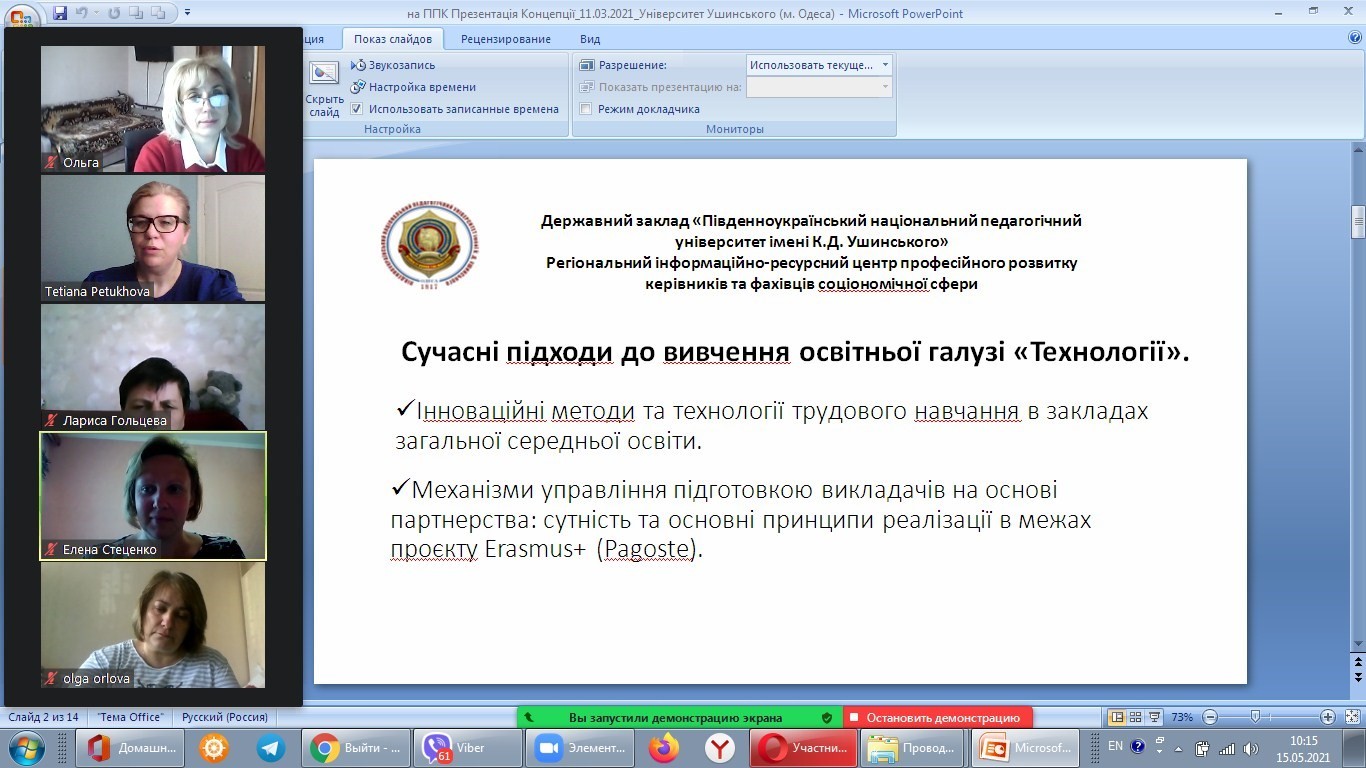This screenshot has width=1366, height=768.
Task: Select olga orlova's video thumbnail
Action: (153, 625)
